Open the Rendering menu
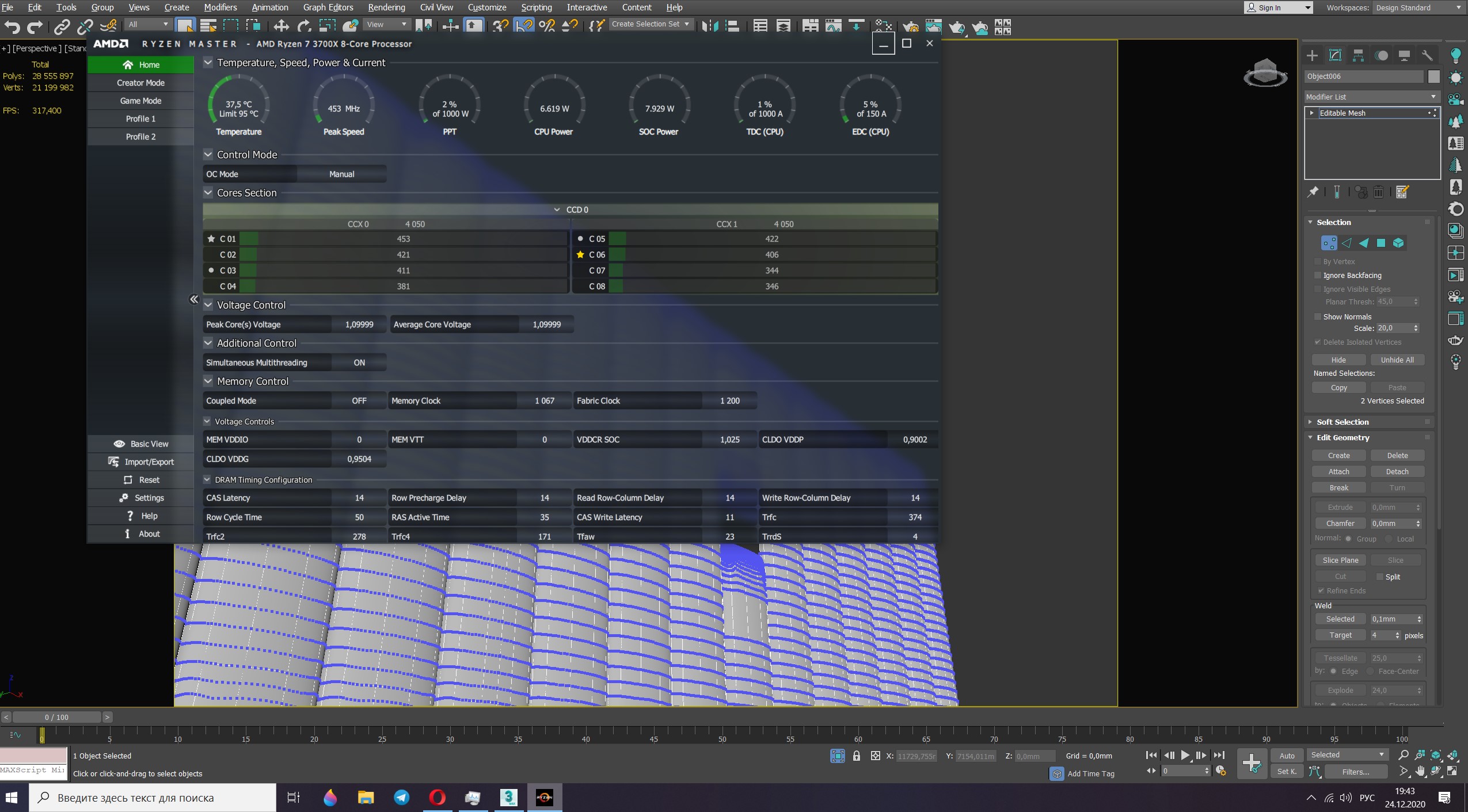Screen dimensions: 1468x812 (x=386, y=7)
